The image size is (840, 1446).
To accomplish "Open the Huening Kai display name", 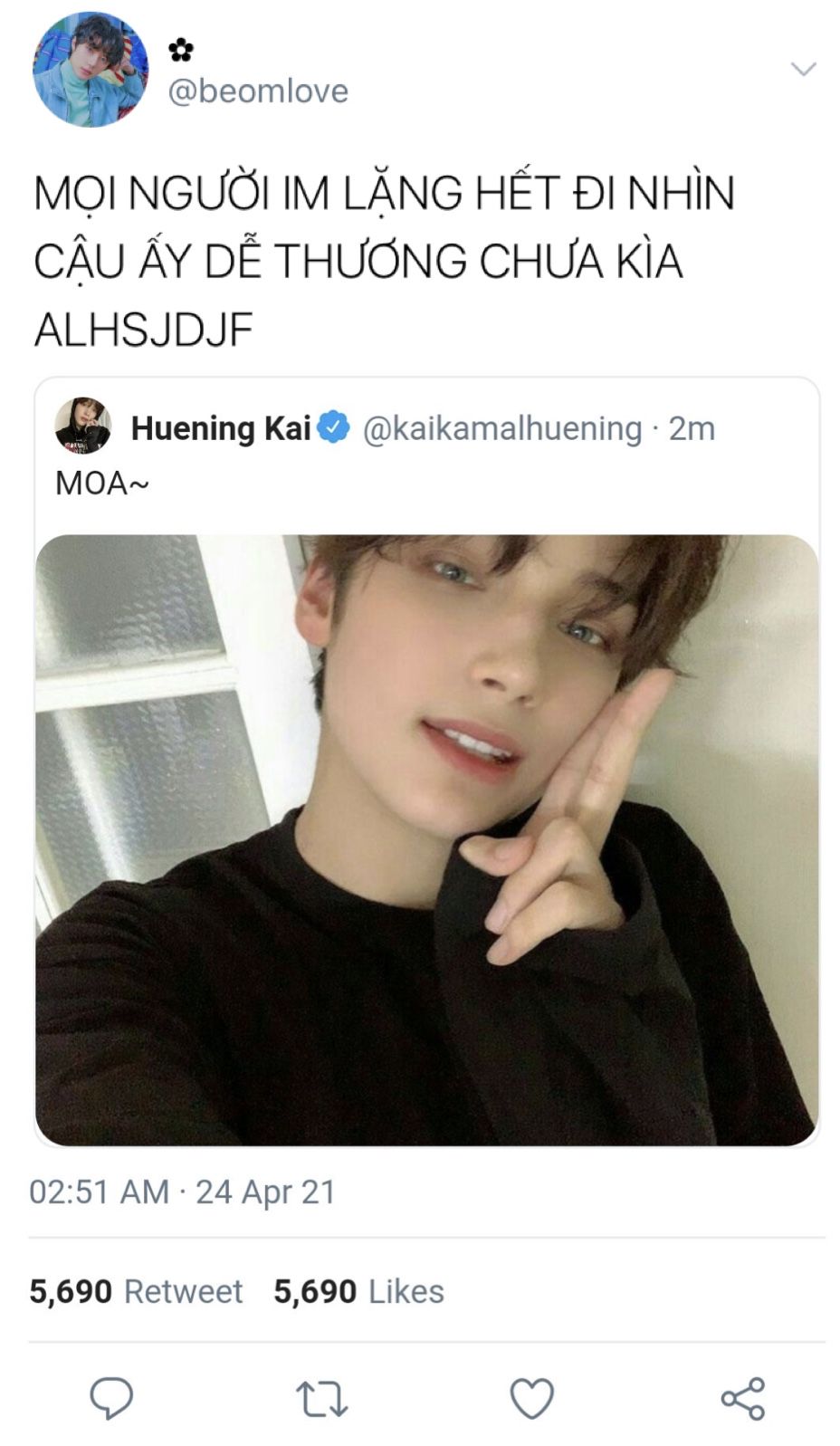I will coord(221,428).
